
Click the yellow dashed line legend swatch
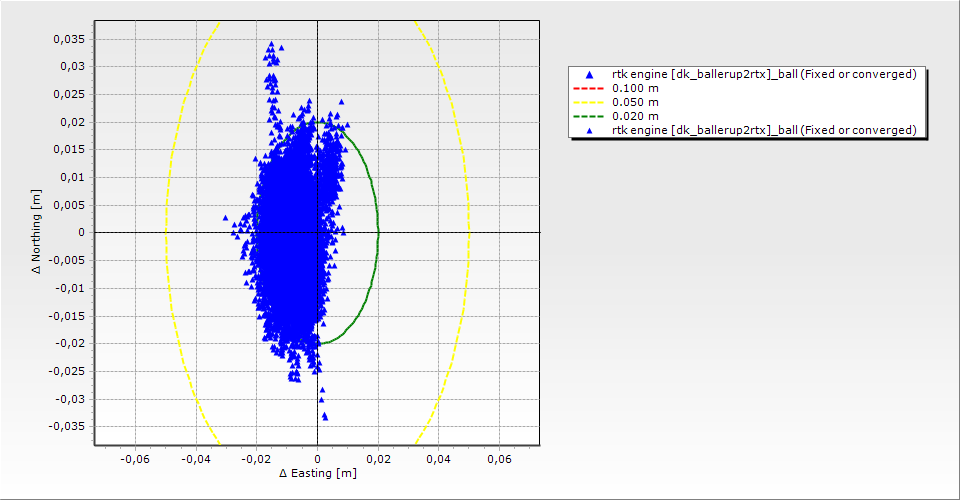pos(588,102)
